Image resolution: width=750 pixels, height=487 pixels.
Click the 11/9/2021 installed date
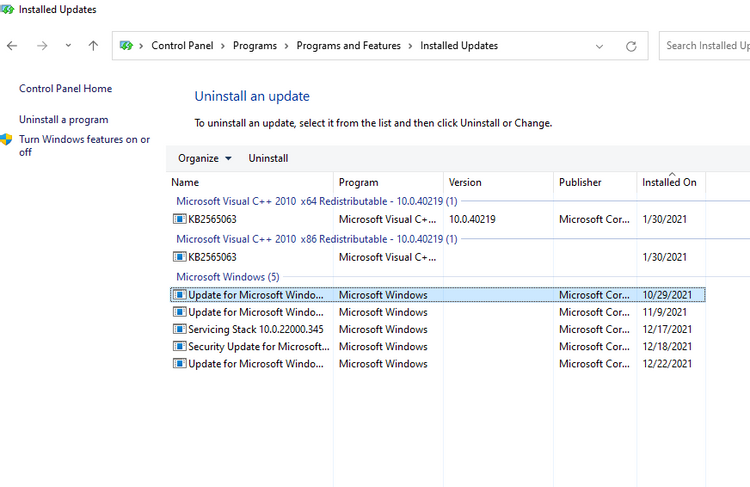coord(664,312)
